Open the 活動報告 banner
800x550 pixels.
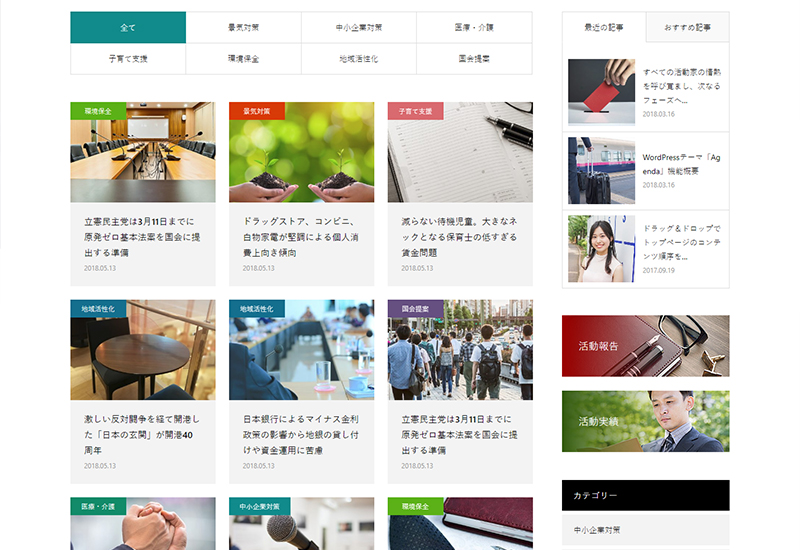(x=645, y=346)
